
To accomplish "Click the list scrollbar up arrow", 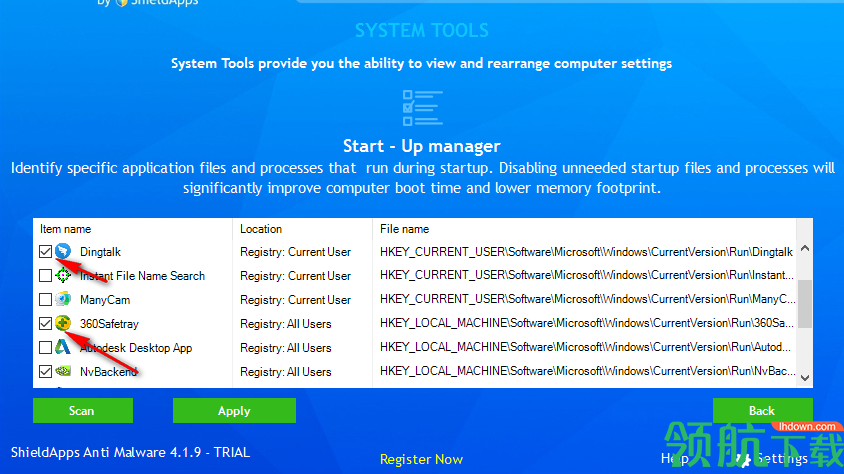I will [x=805, y=248].
